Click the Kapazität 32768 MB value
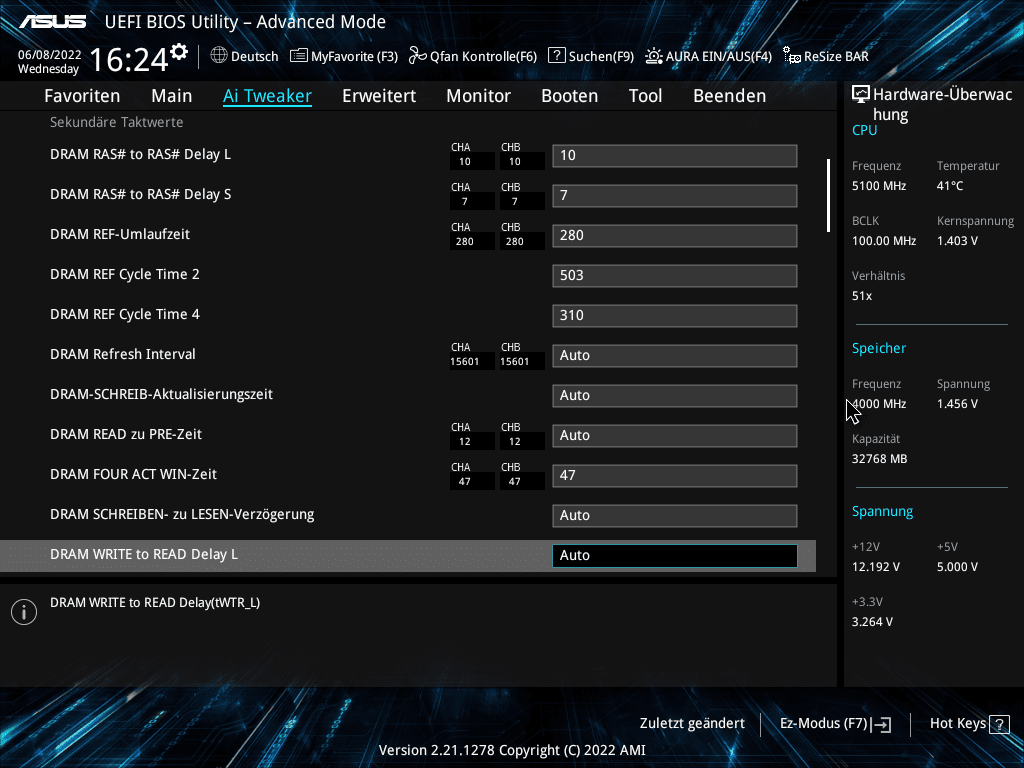 point(880,459)
